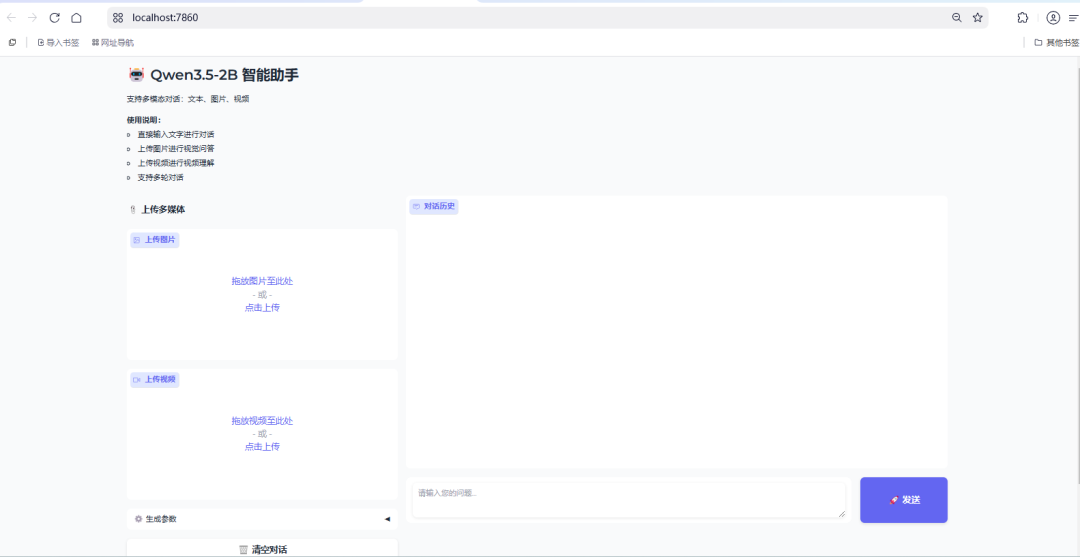1080x557 pixels.
Task: Click the Qwen3.5-2B 智能助手 heading
Action: click(225, 75)
